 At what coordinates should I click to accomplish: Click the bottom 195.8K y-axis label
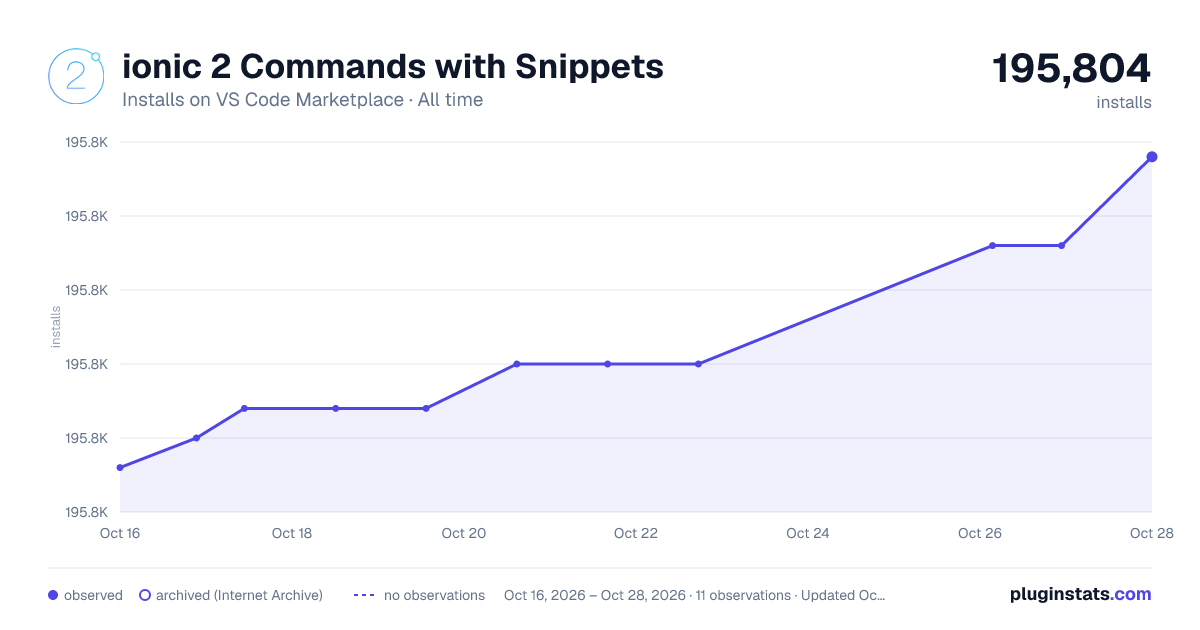pyautogui.click(x=86, y=512)
